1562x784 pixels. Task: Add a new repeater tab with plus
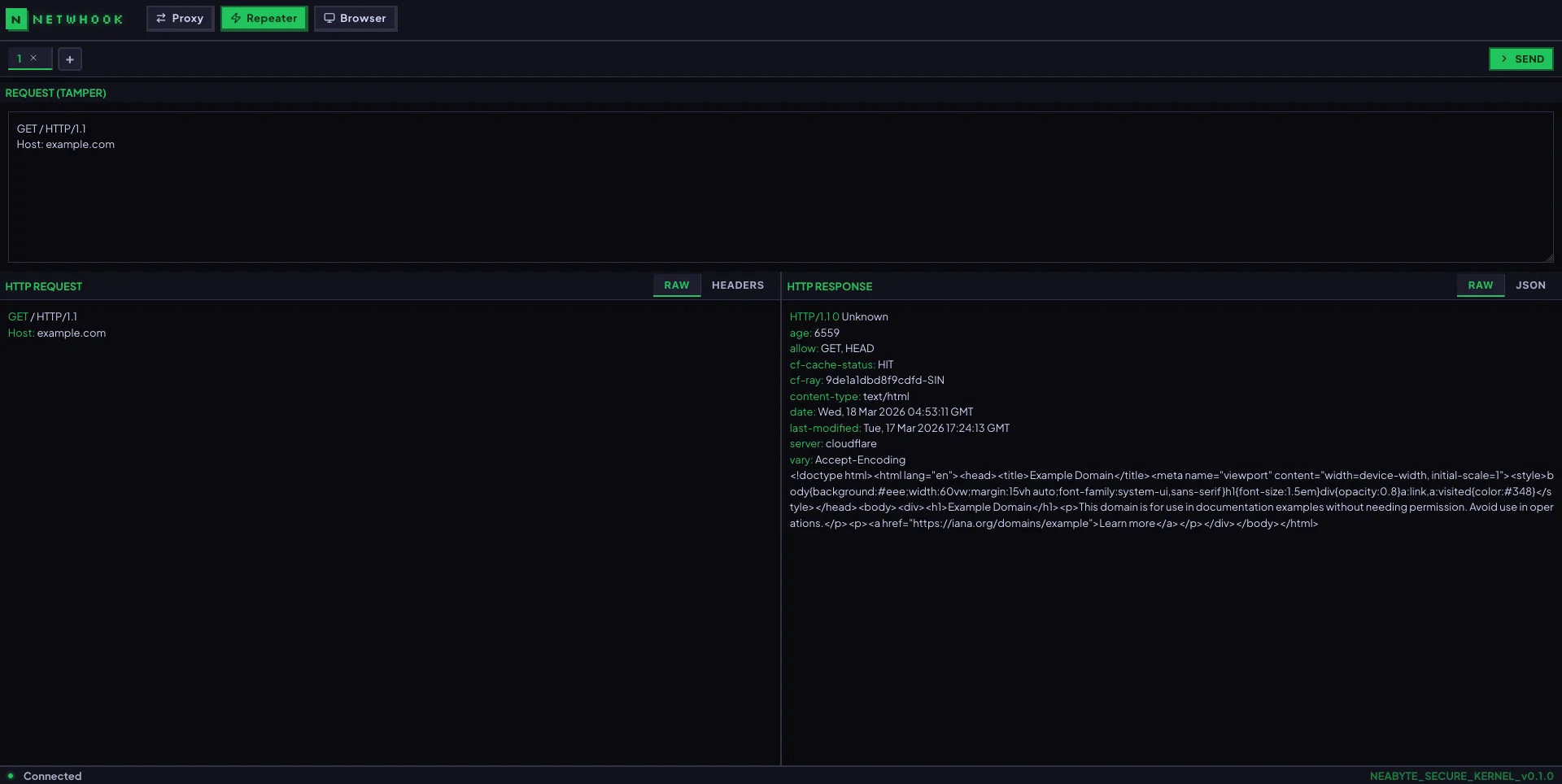[70, 59]
